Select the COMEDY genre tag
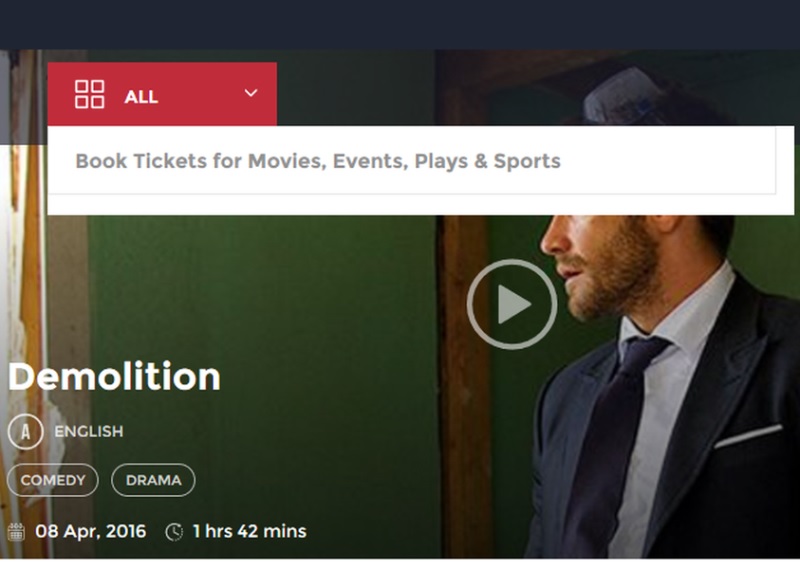 [x=53, y=480]
